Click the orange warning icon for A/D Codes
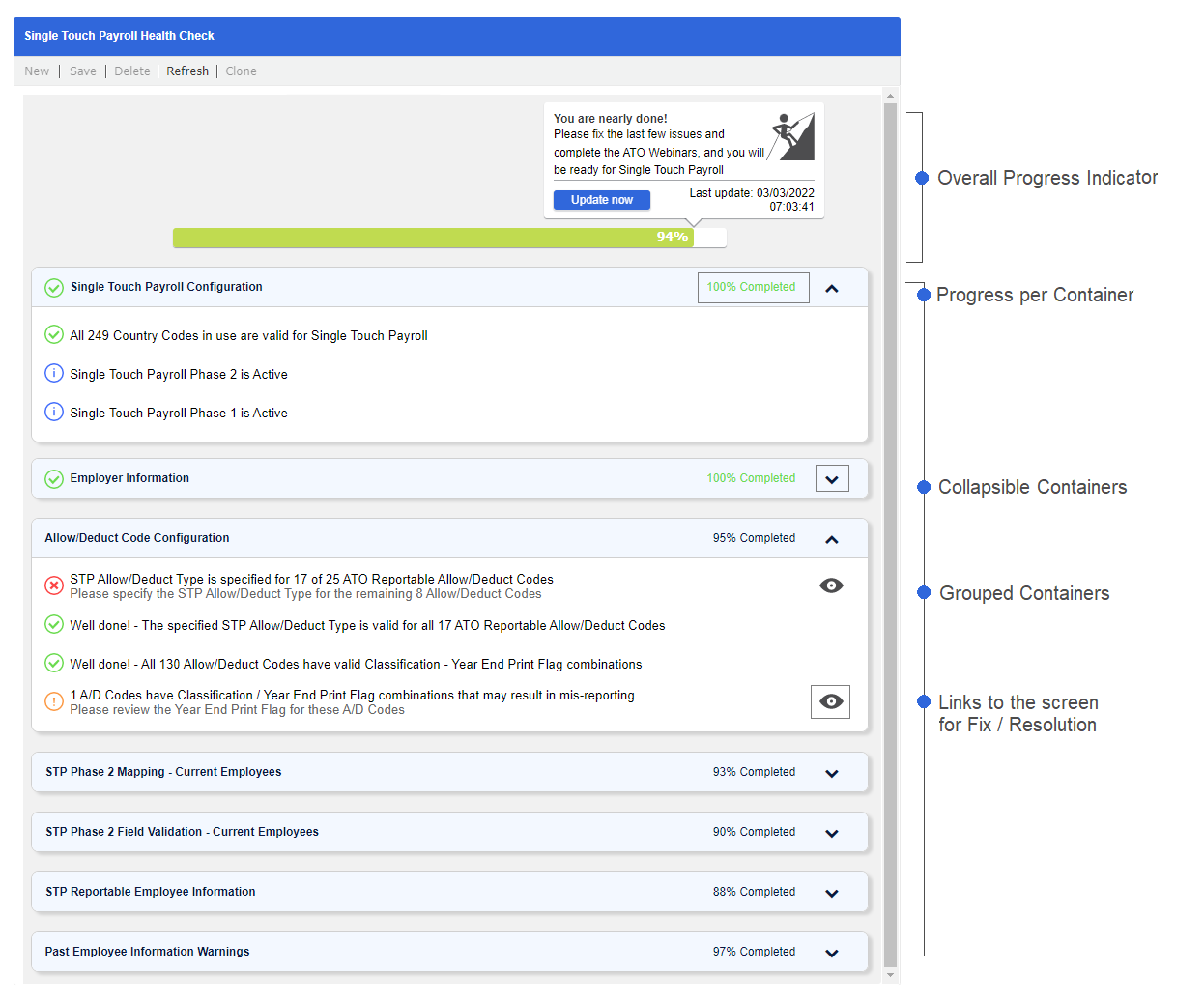This screenshot has height=999, width=1204. pyautogui.click(x=54, y=701)
